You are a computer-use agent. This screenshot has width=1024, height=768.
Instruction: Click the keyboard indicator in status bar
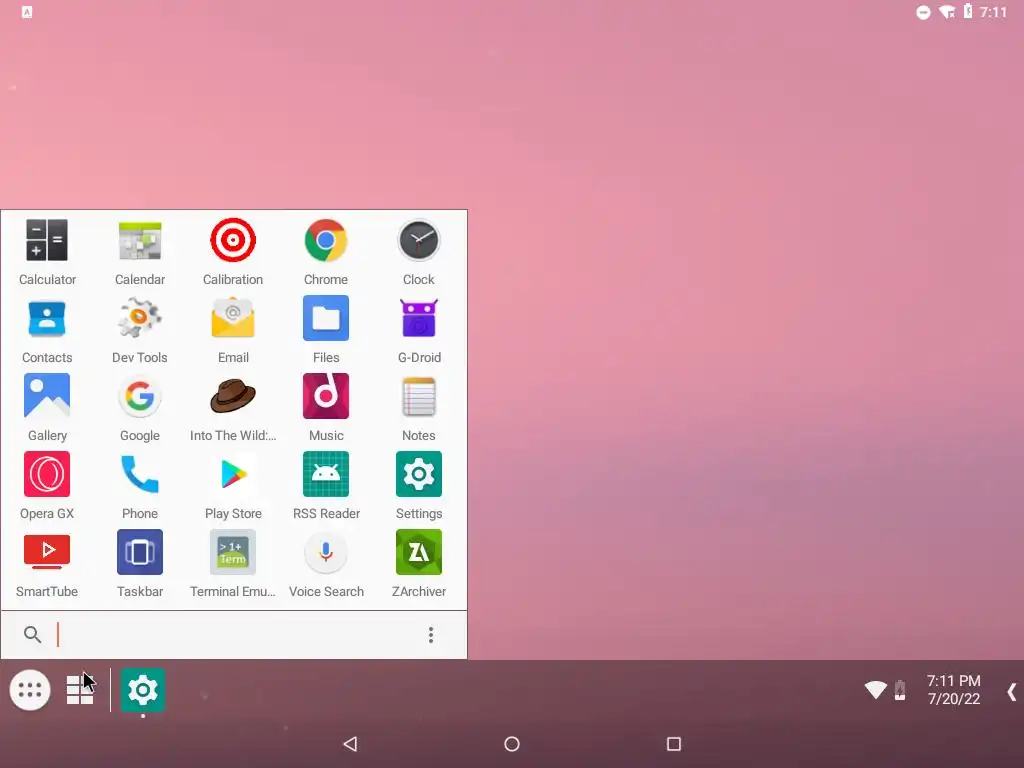[27, 12]
